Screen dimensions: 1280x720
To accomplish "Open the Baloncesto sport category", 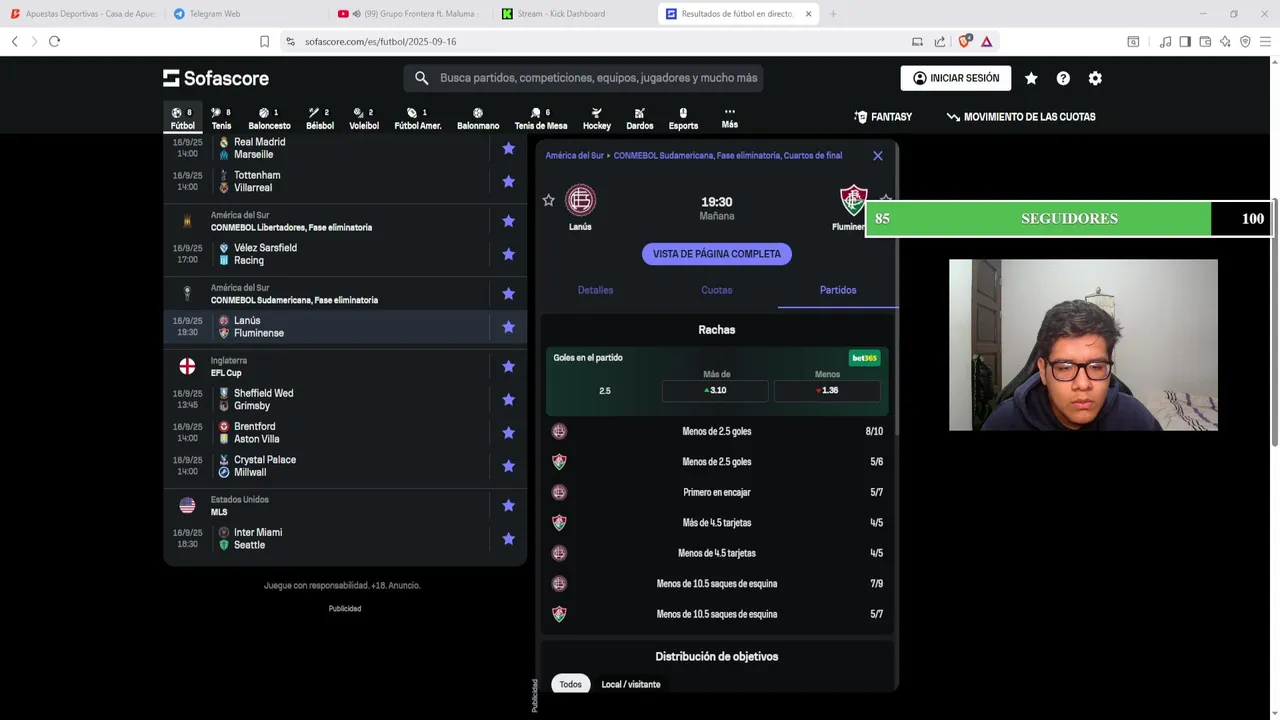I will click(269, 118).
